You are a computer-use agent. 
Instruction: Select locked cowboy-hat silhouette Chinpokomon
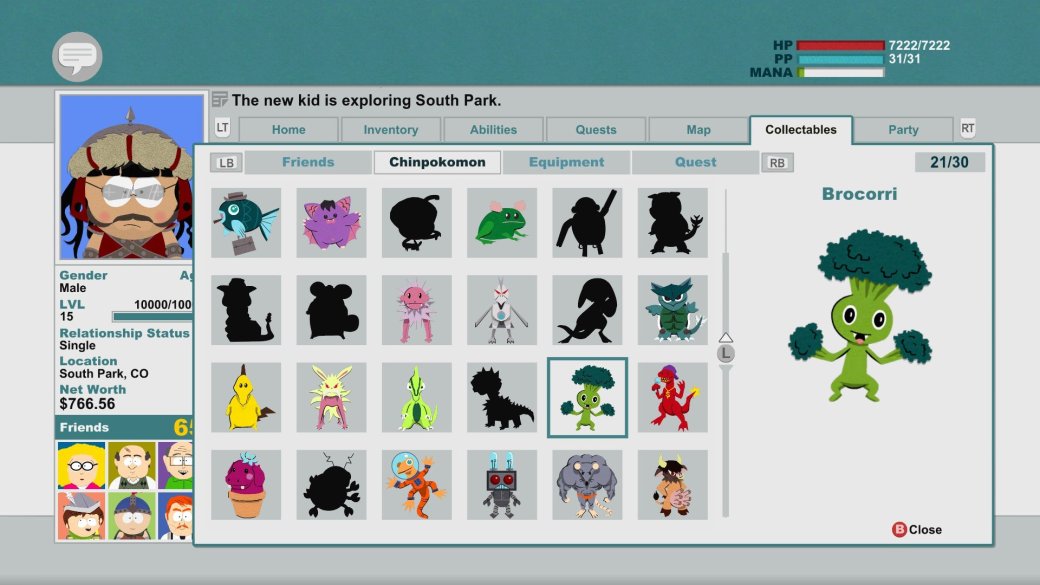point(246,310)
